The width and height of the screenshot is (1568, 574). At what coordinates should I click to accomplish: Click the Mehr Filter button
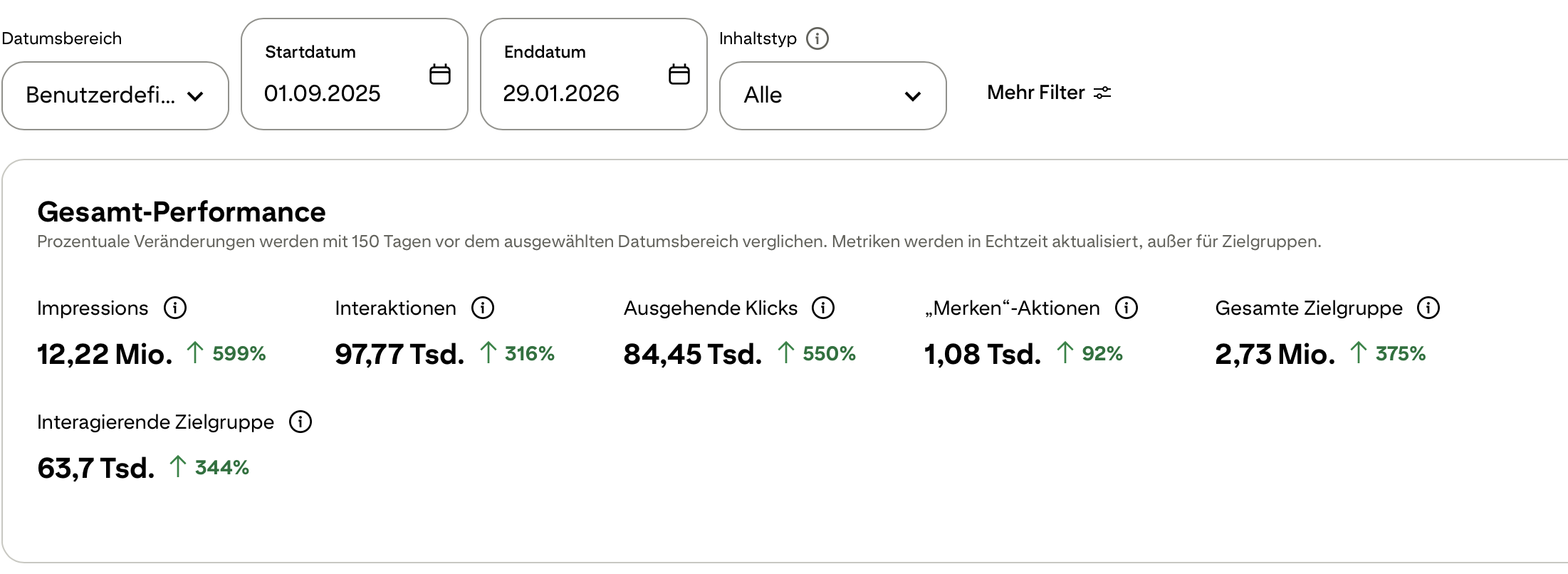tap(1036, 93)
